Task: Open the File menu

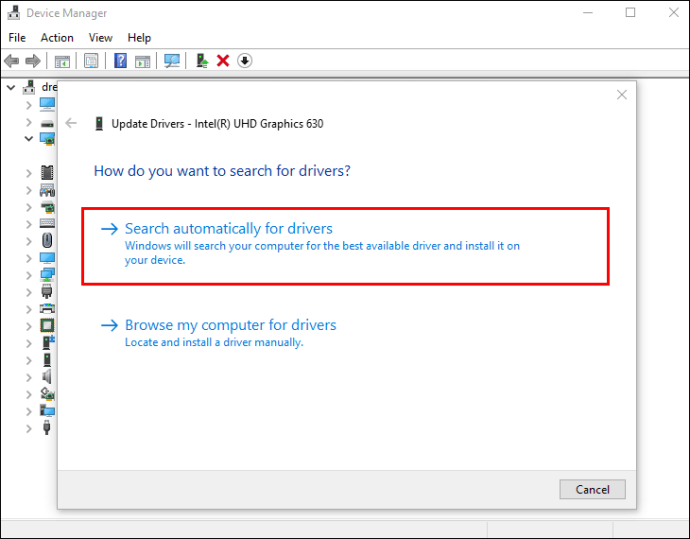Action: [x=17, y=38]
